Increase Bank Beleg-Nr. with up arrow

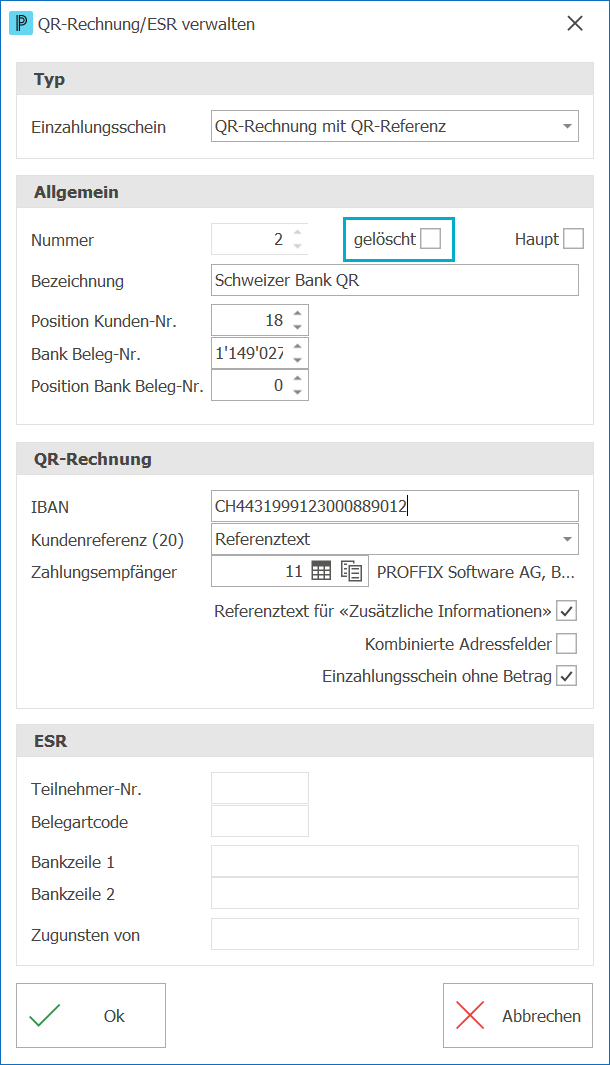click(298, 346)
